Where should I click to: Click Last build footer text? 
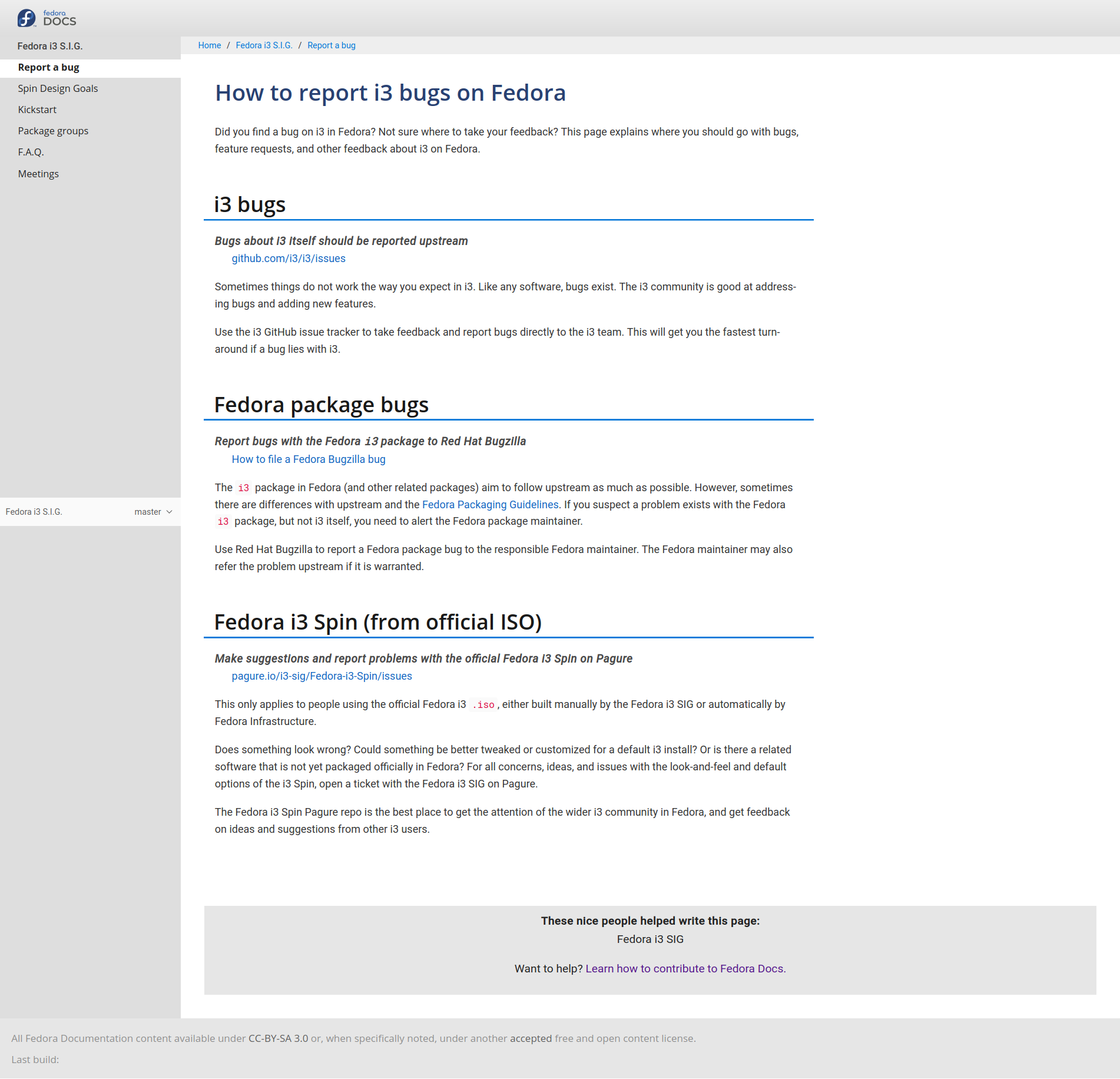pyautogui.click(x=35, y=1060)
